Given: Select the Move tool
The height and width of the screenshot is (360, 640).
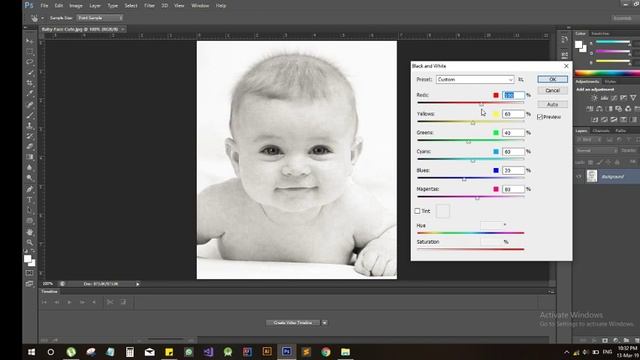Looking at the screenshot, I should tap(29, 41).
